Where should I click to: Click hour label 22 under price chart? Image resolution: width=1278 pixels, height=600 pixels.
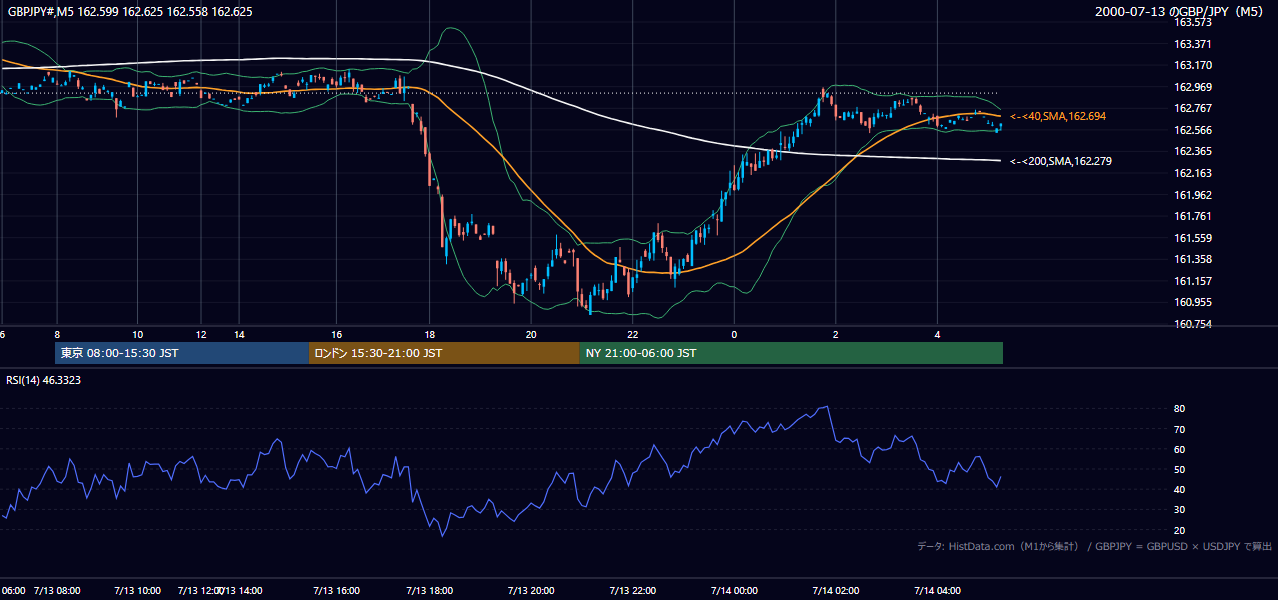[632, 335]
